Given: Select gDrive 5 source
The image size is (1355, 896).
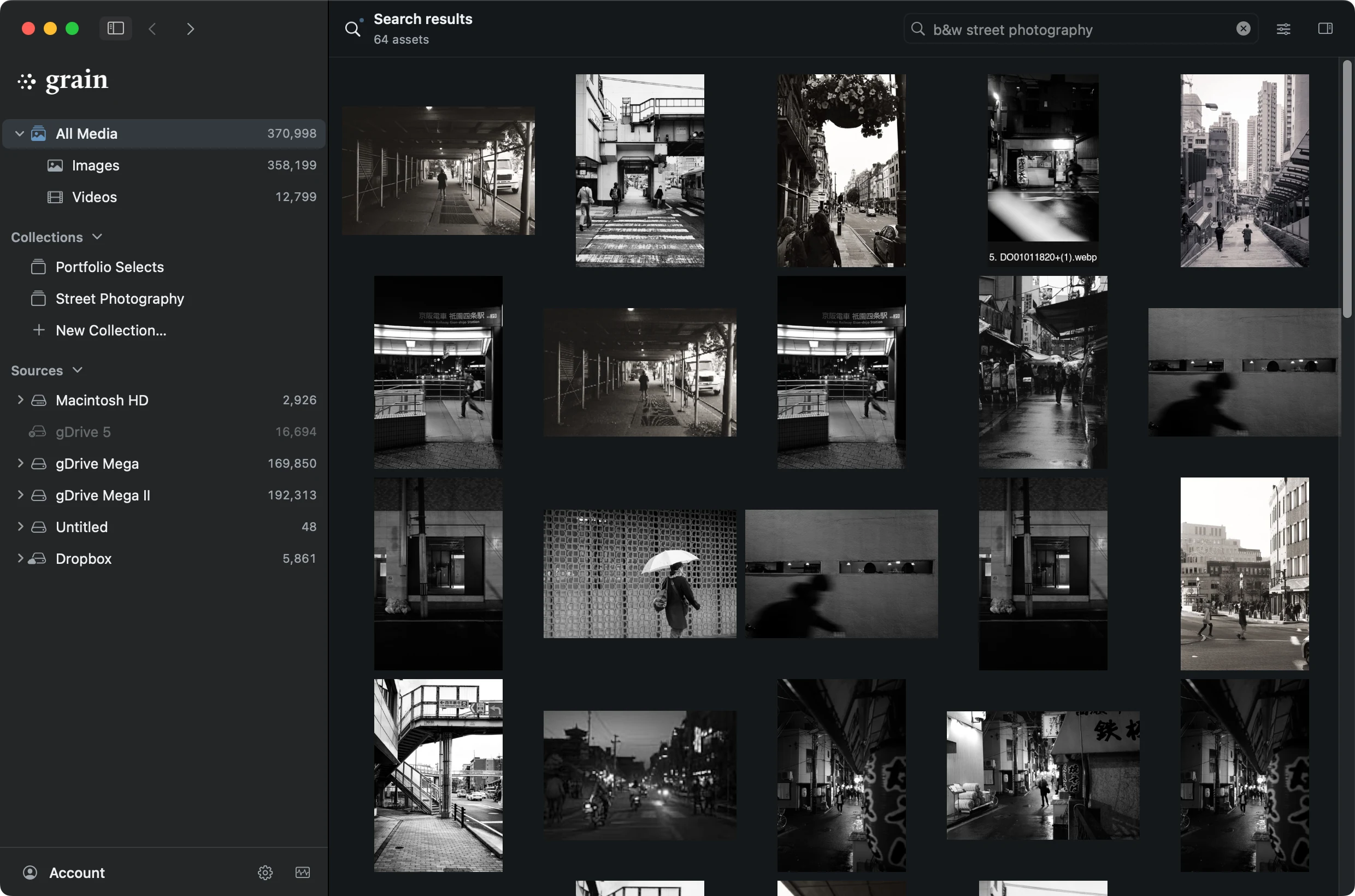Looking at the screenshot, I should [x=164, y=432].
